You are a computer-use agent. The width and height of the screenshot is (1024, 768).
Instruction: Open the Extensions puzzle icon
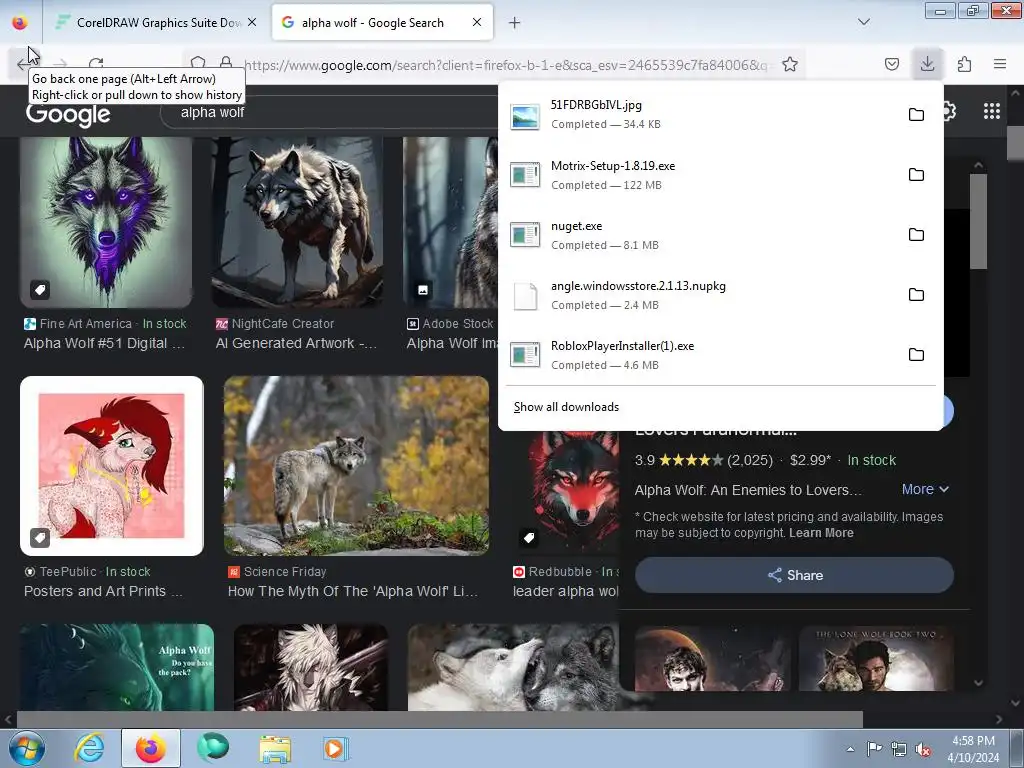(x=964, y=64)
